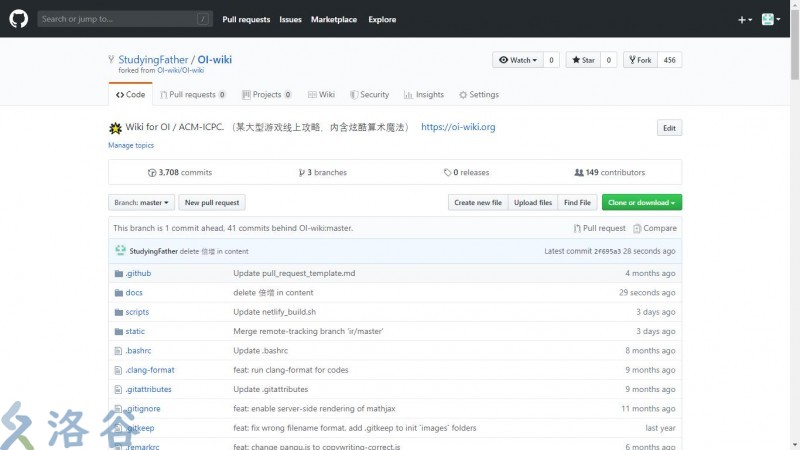
Task: Open the StudyingFather owner link
Action: tap(153, 59)
